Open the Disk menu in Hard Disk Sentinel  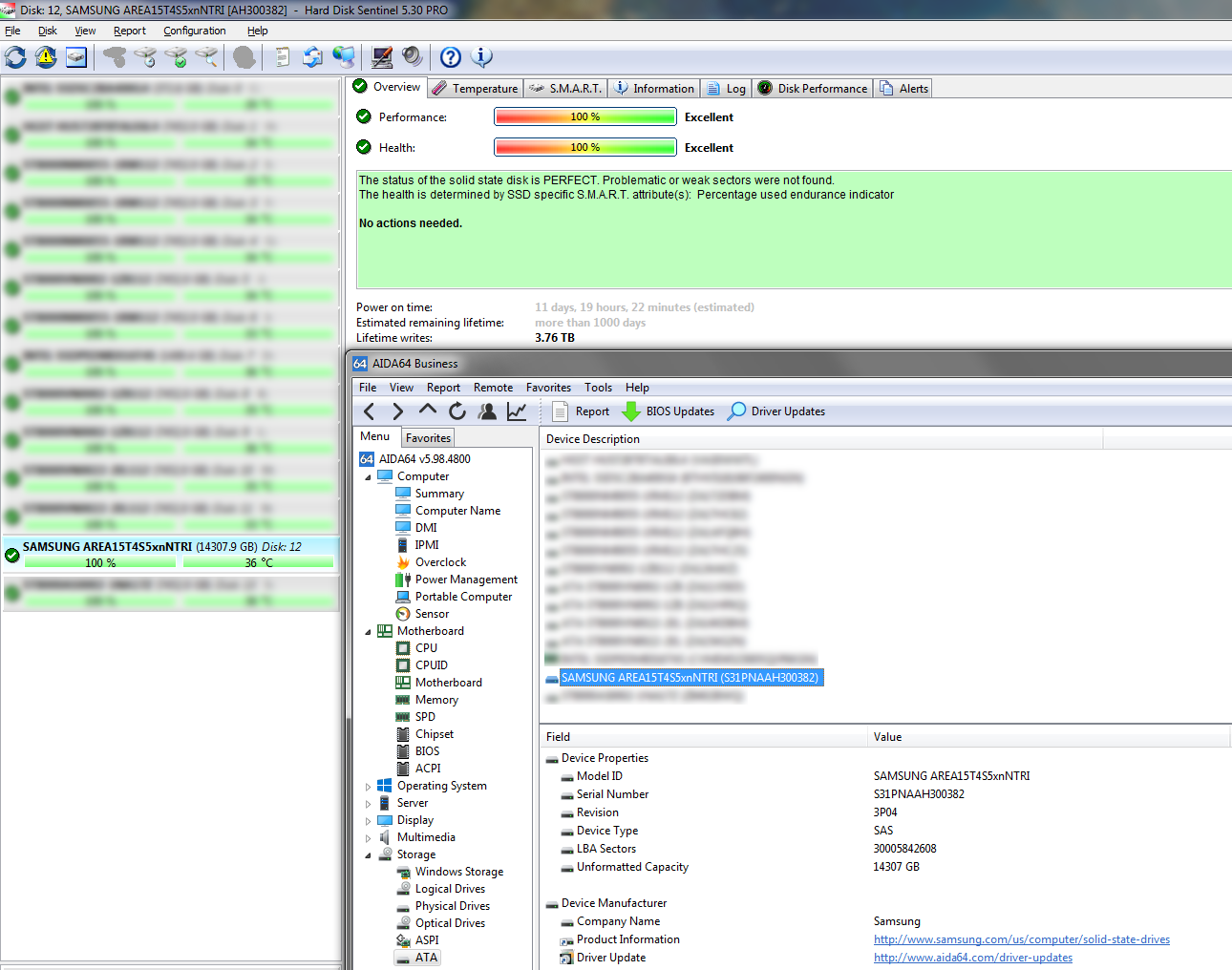pyautogui.click(x=48, y=31)
